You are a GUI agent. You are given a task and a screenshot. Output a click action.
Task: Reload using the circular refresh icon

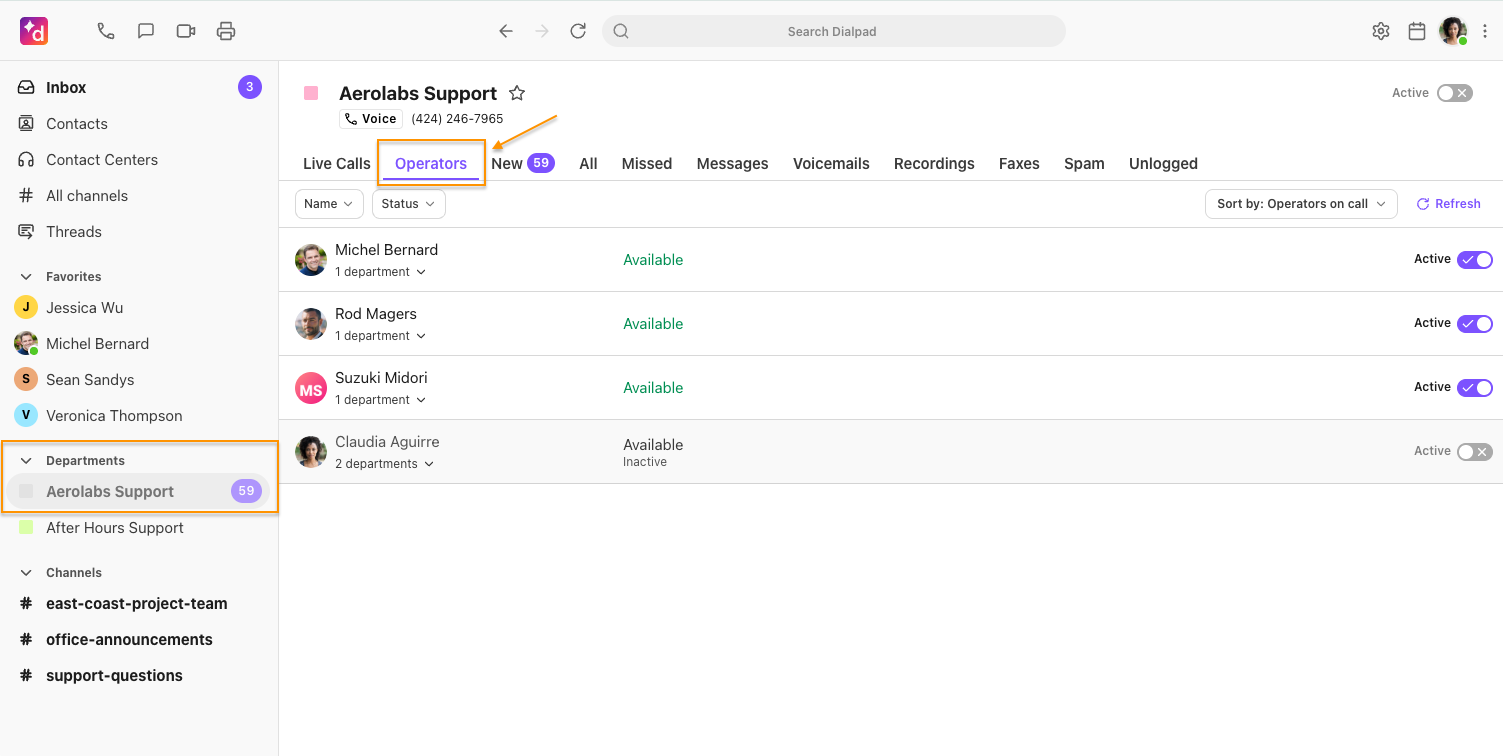pyautogui.click(x=578, y=31)
